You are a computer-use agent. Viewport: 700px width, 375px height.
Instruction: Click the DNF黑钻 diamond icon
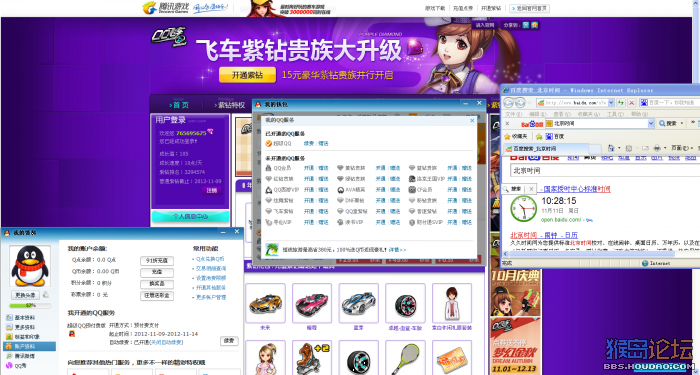tap(340, 200)
